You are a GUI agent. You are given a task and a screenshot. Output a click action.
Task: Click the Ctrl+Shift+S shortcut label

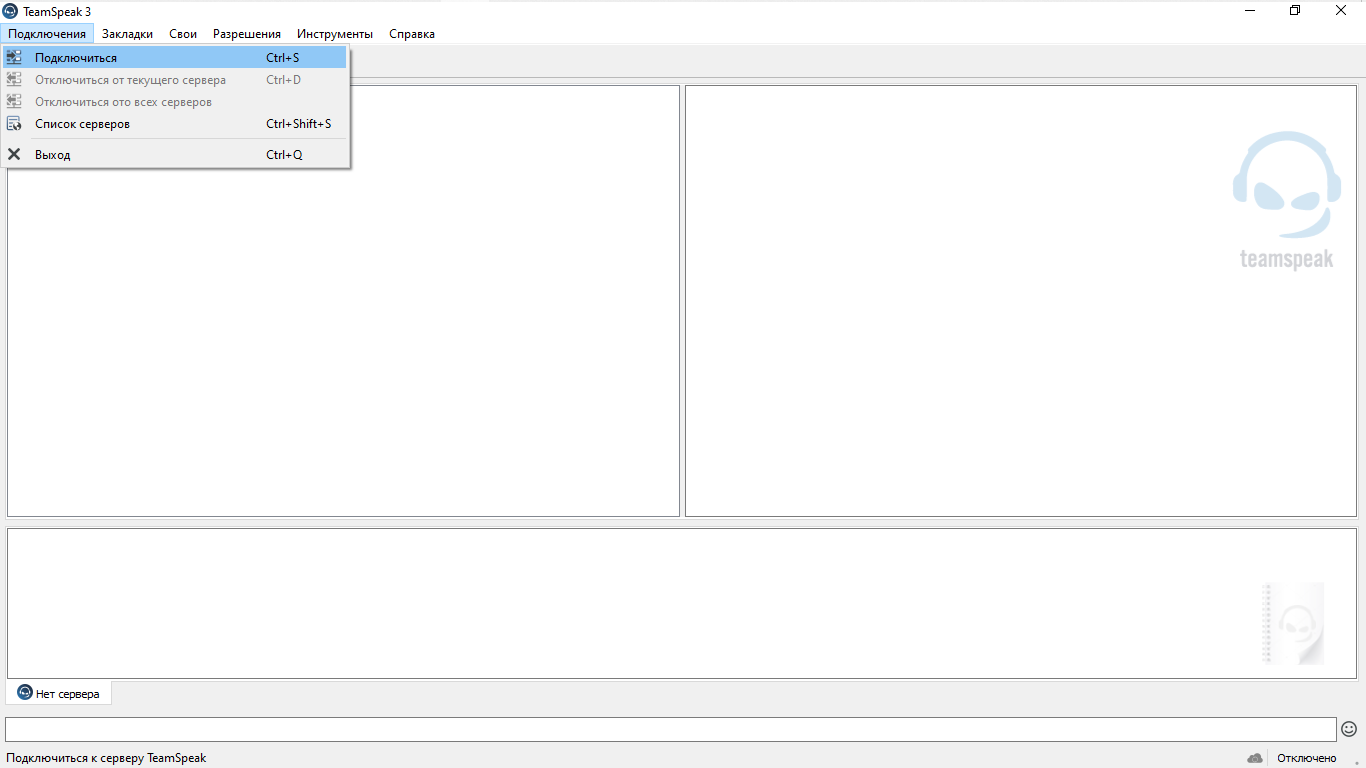(299, 124)
